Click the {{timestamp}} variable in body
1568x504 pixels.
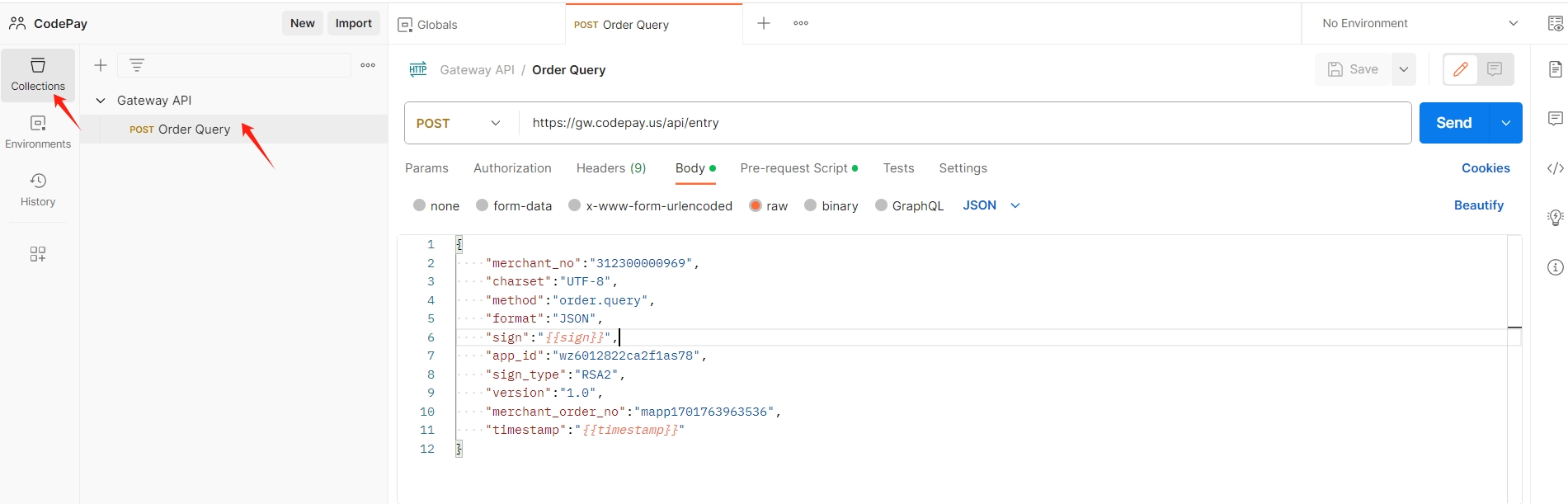point(630,430)
